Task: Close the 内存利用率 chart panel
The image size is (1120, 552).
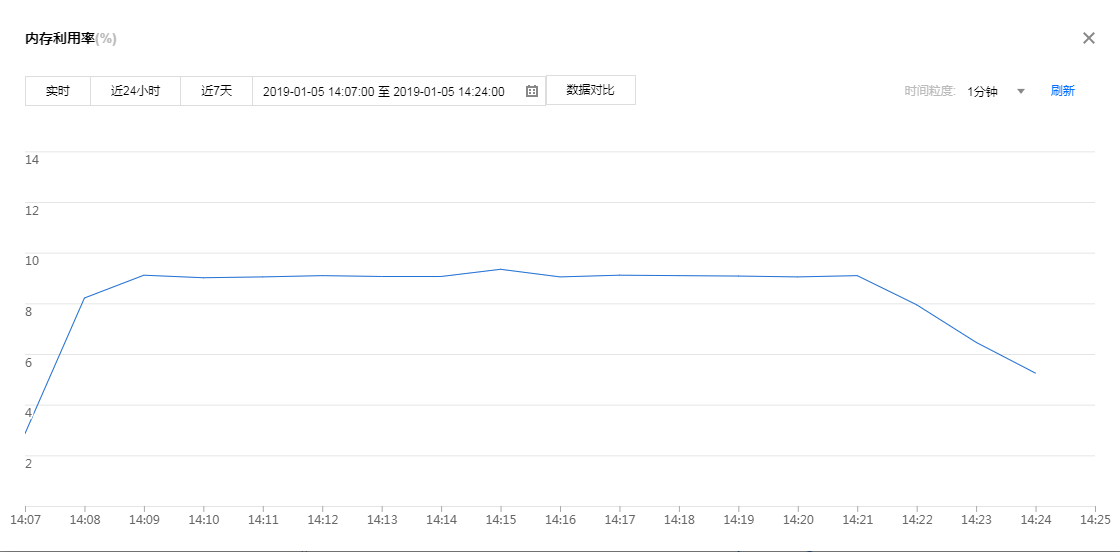Action: pyautogui.click(x=1089, y=38)
